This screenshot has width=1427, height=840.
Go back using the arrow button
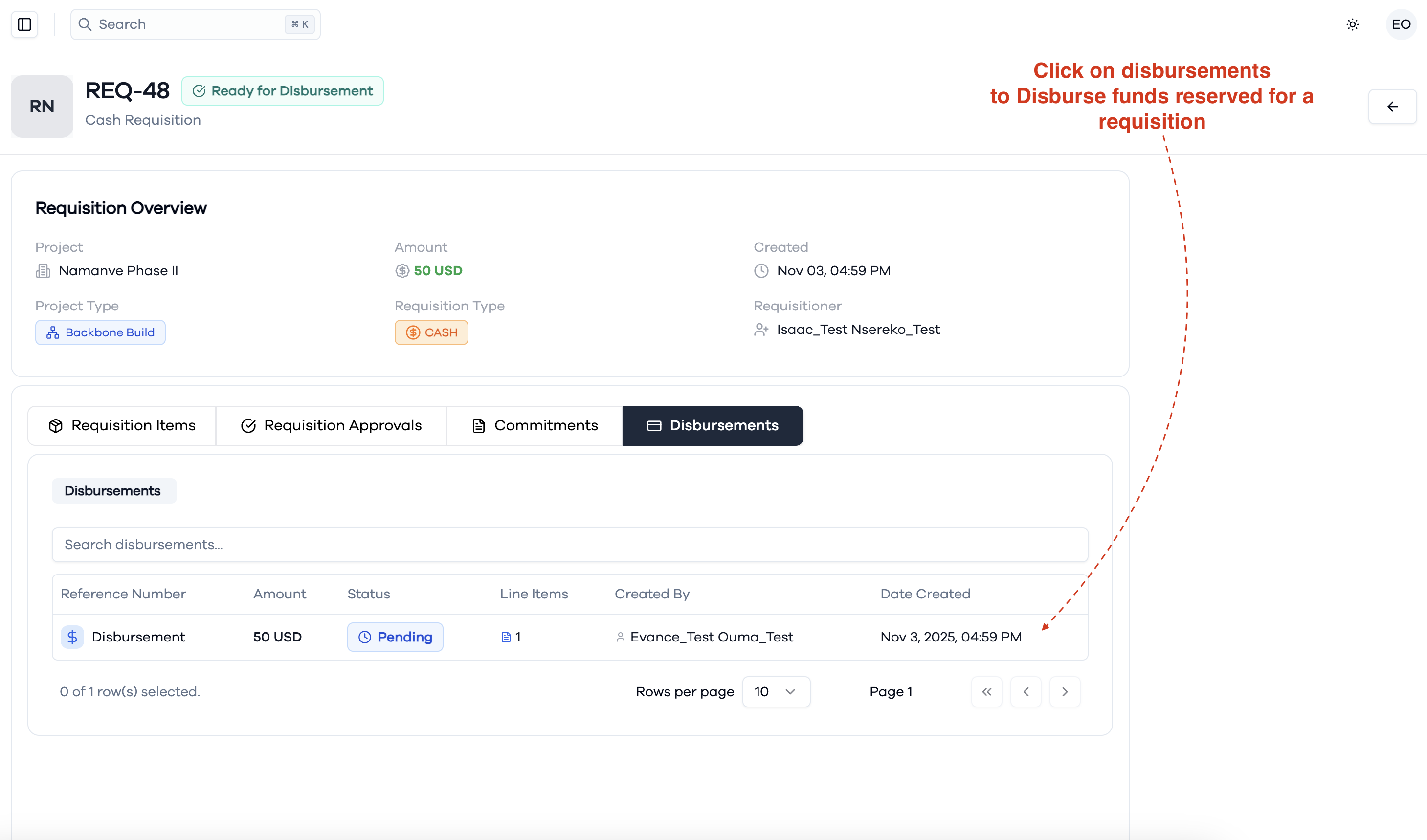1392,107
